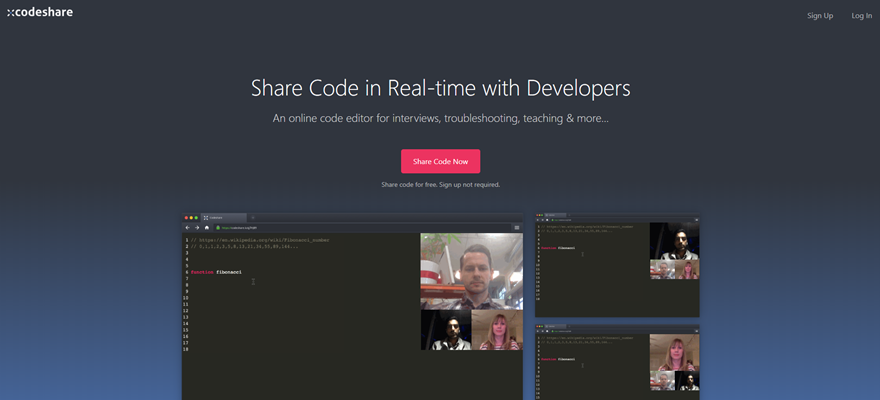This screenshot has width=880, height=400.
Task: Click the back arrow in the large demo browser
Action: (x=187, y=228)
